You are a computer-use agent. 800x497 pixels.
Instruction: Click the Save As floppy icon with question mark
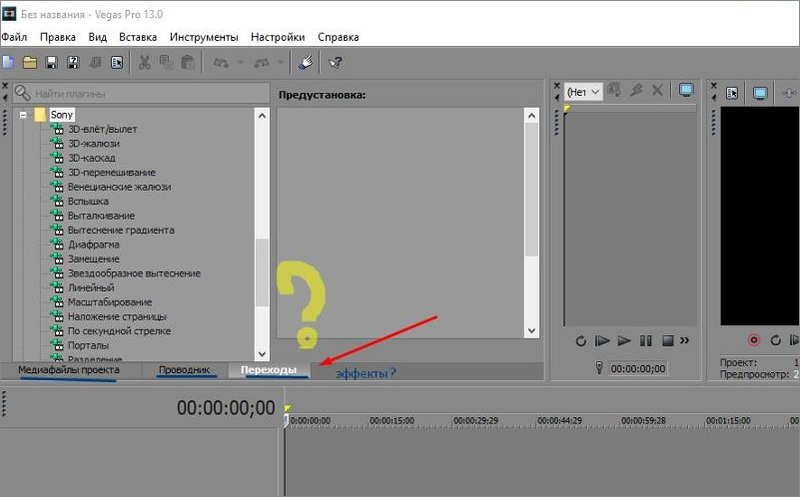[73, 62]
